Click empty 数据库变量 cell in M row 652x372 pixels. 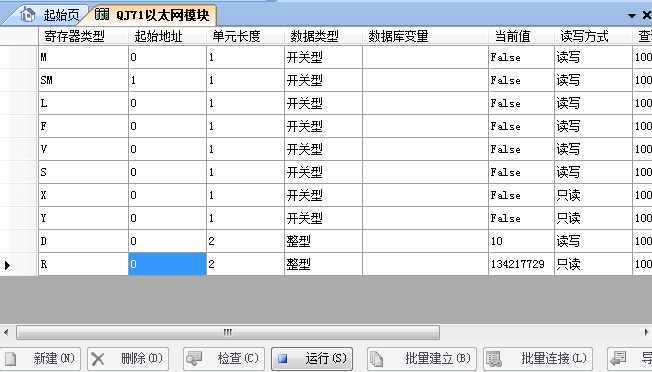[x=425, y=57]
